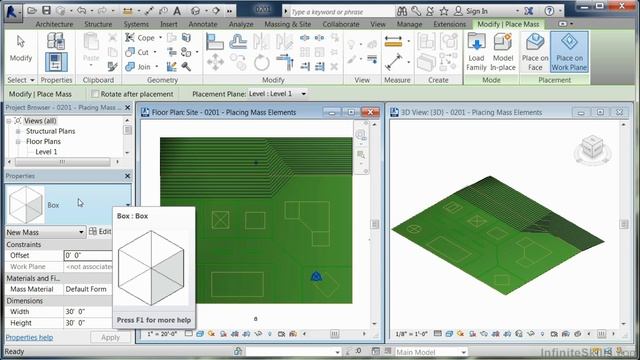
Task: Click the Project Browser horizontal scrollbar
Action: coord(62,162)
